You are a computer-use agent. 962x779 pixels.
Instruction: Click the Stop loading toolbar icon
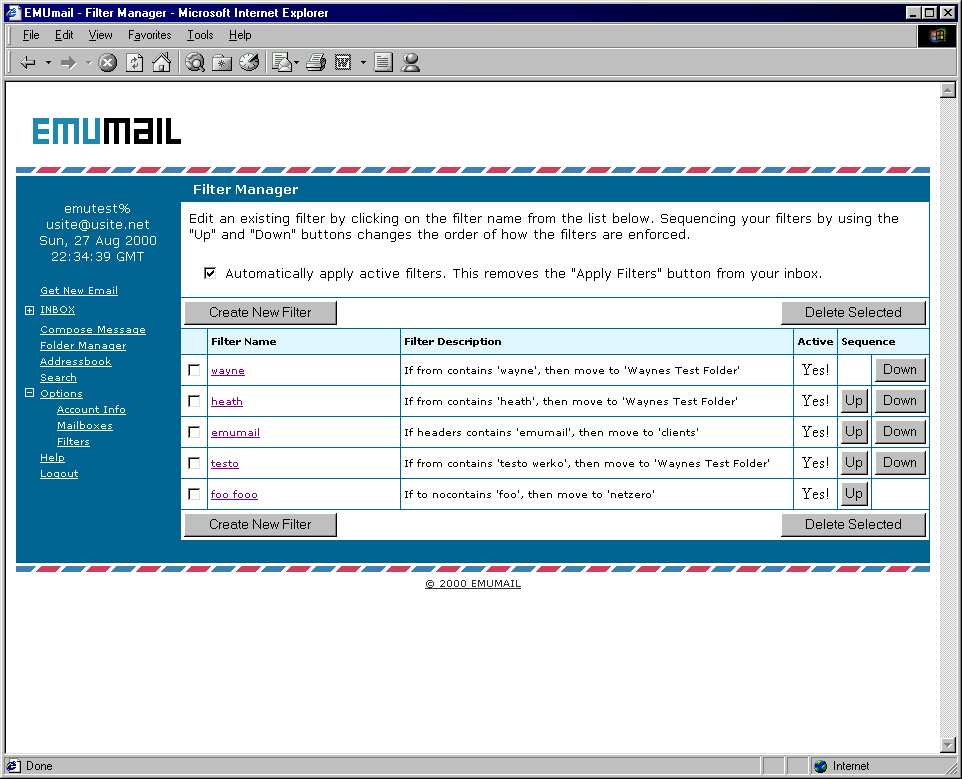coord(108,62)
